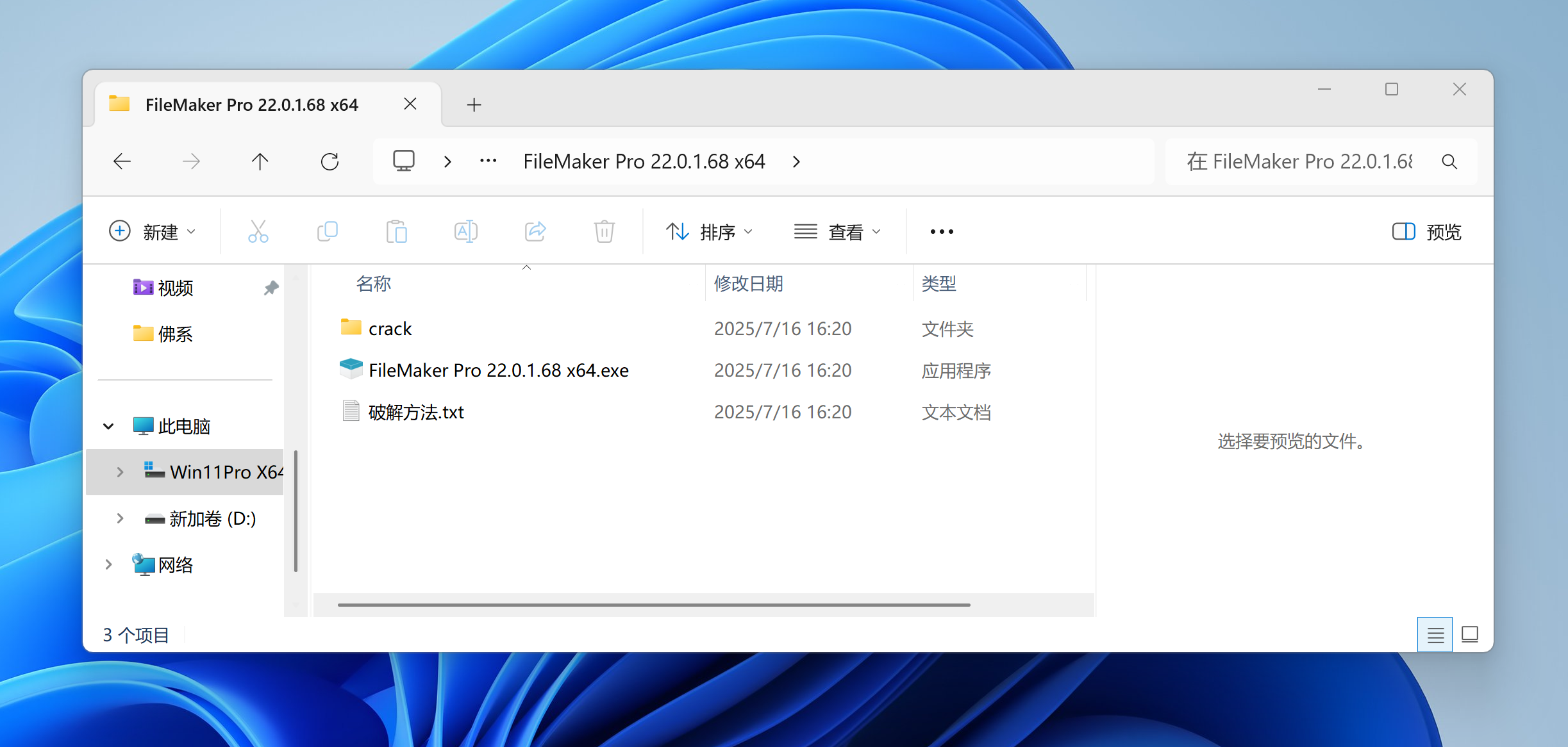Open the 查看 view dropdown

tap(837, 231)
